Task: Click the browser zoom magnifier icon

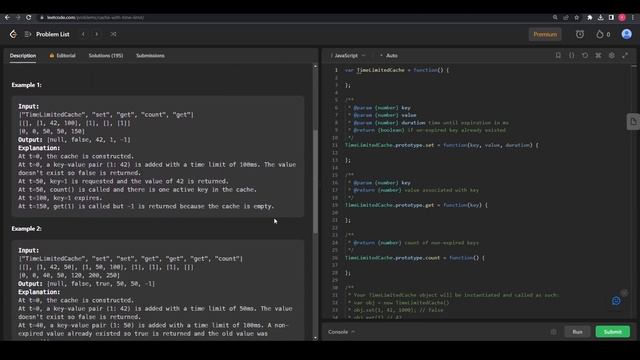Action: tap(555, 18)
